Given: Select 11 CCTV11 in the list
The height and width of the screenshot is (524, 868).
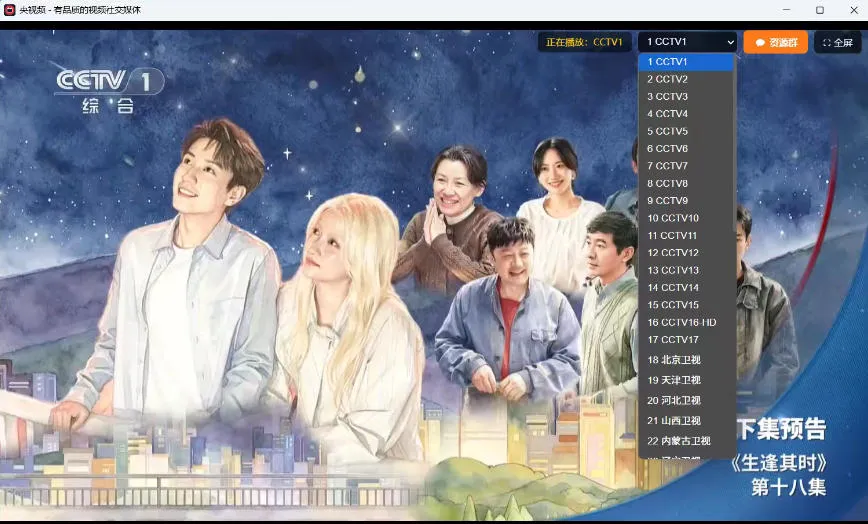Looking at the screenshot, I should [686, 235].
